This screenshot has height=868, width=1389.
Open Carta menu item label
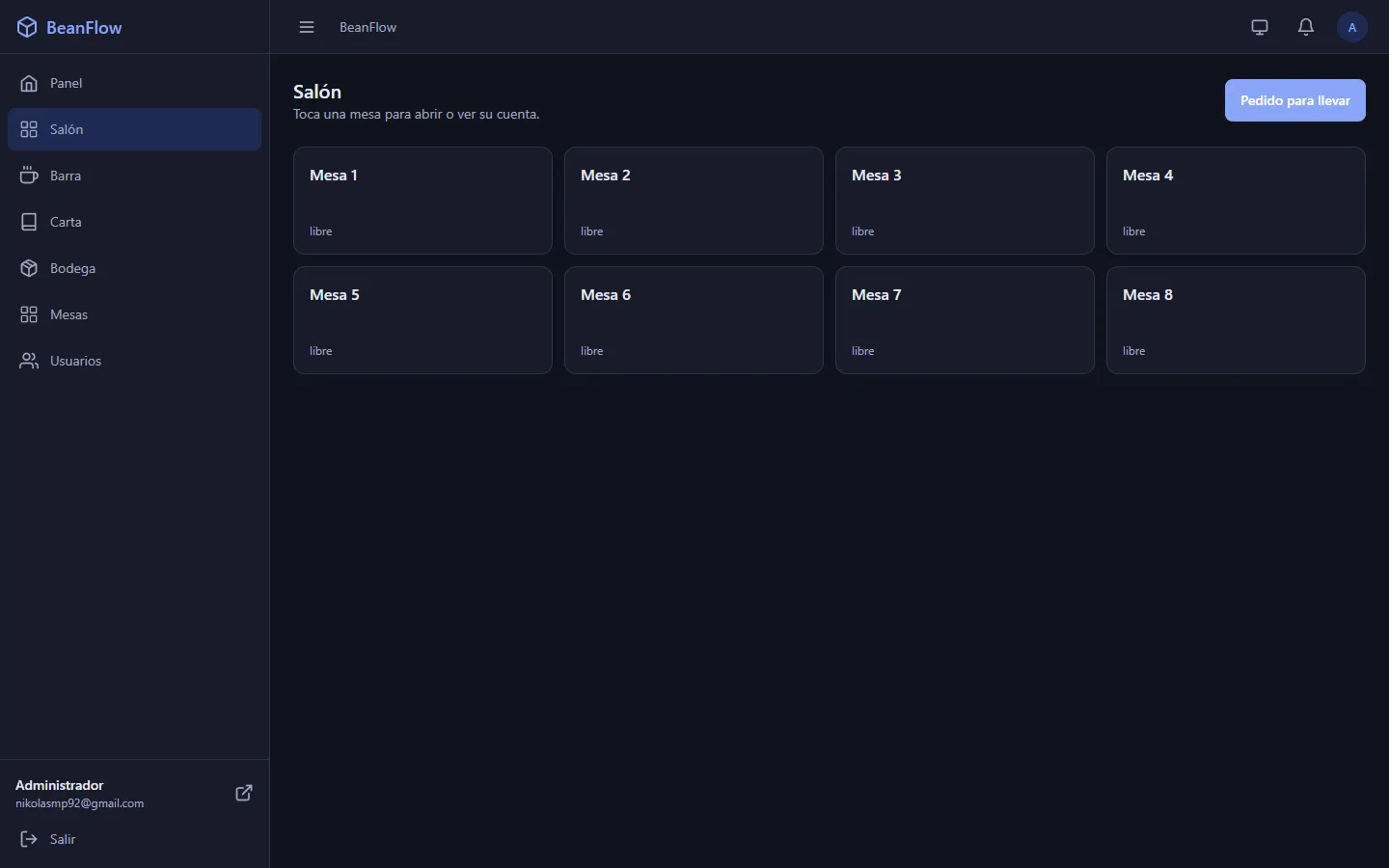point(66,222)
